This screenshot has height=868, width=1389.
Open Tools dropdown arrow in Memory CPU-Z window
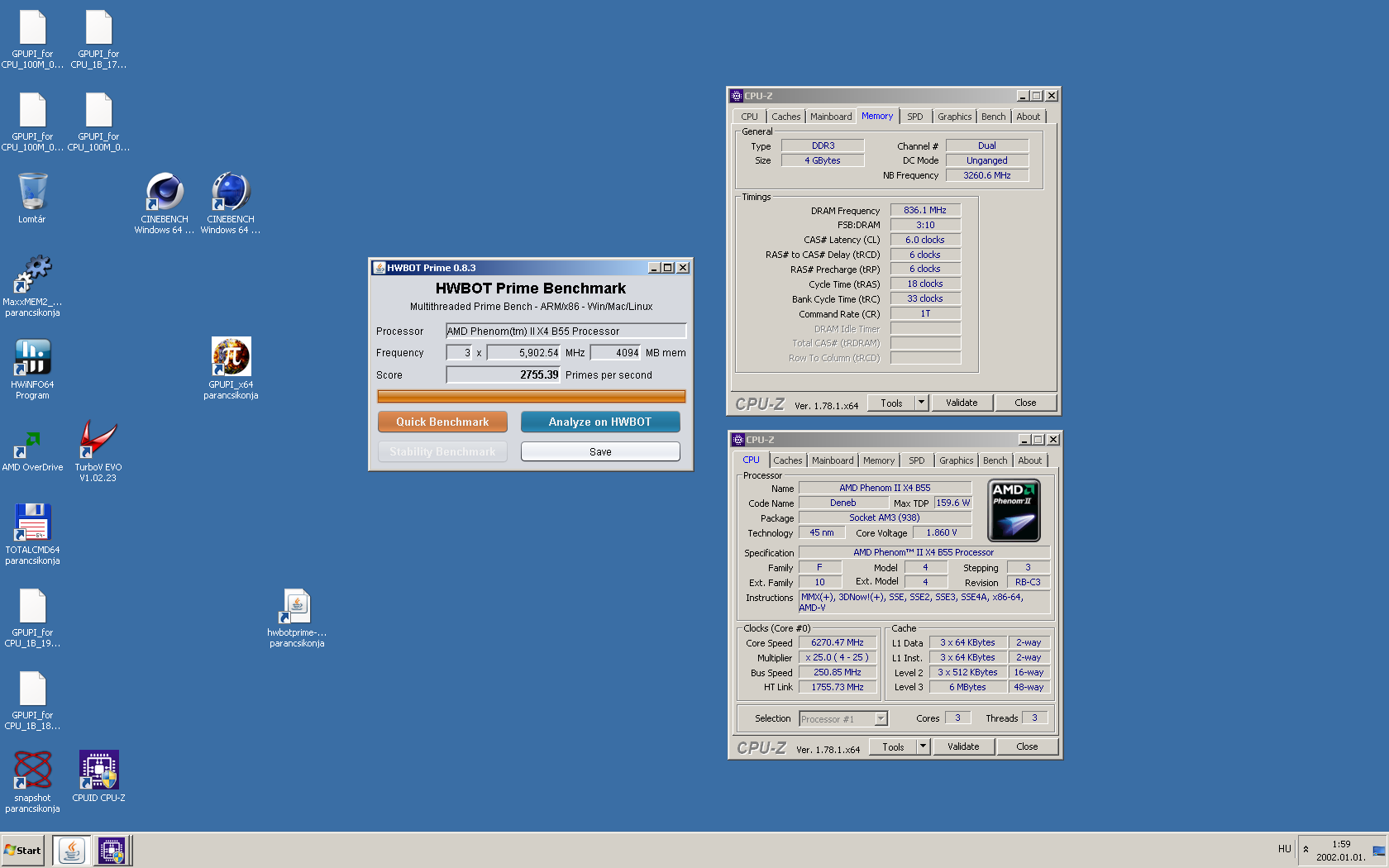click(921, 403)
